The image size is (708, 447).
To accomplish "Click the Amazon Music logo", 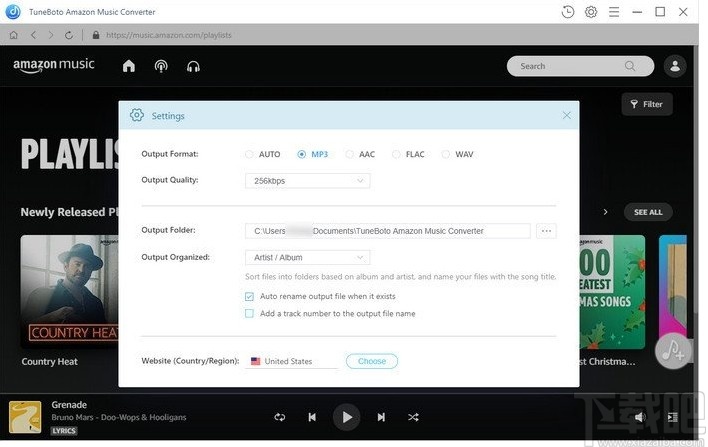I will click(54, 65).
